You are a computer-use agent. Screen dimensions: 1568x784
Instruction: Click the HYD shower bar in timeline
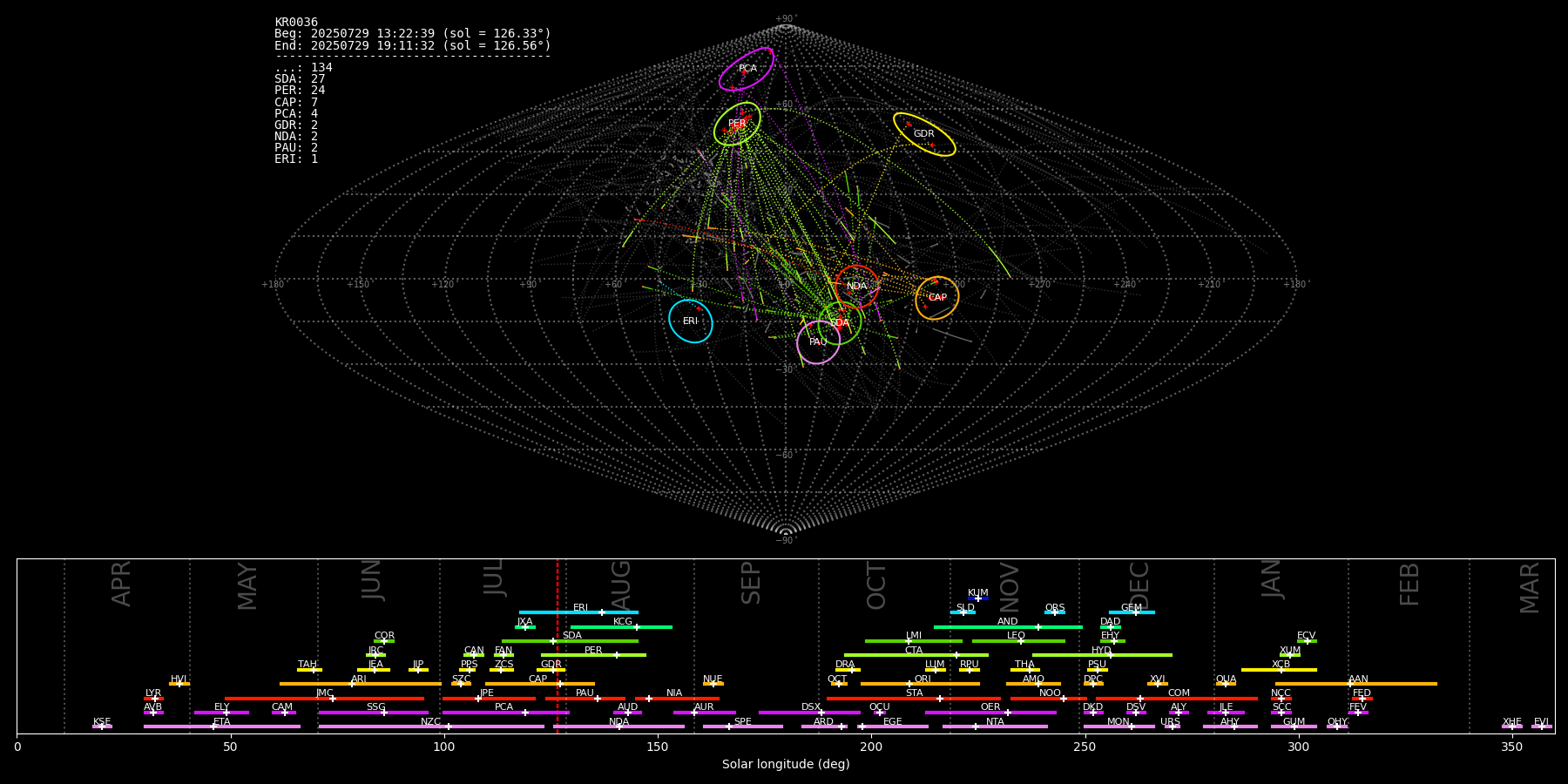click(x=1102, y=655)
